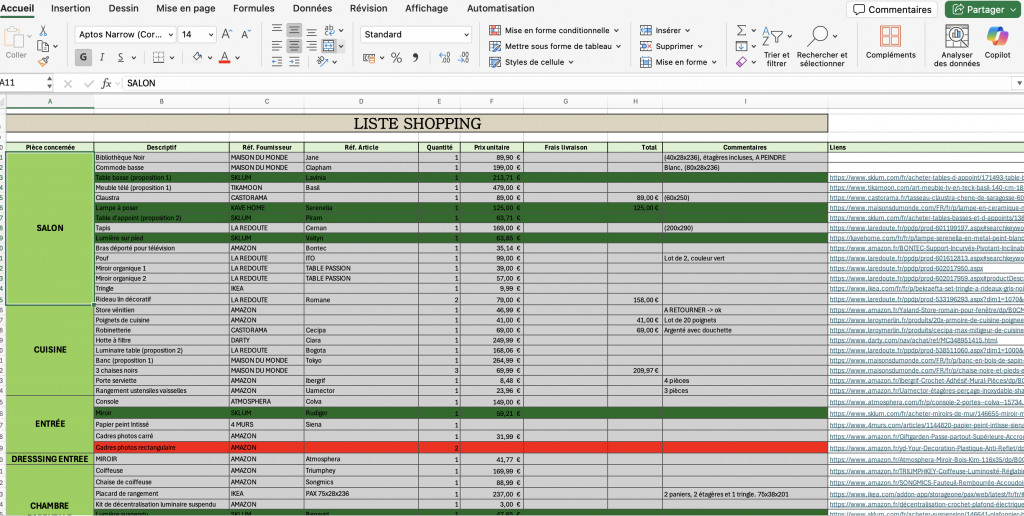Open the Mise en page tab

(185, 8)
